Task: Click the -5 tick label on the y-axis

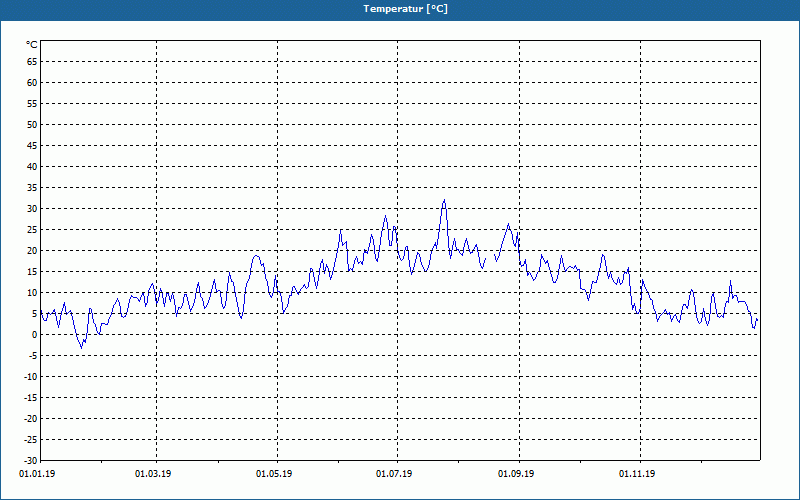Action: tap(32, 356)
